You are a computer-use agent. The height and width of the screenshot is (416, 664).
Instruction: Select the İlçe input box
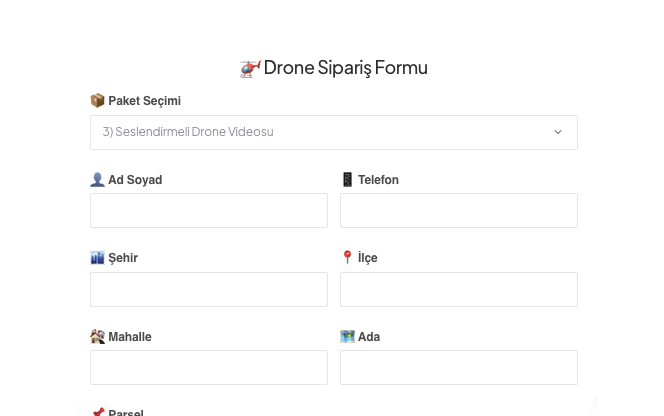coord(459,289)
